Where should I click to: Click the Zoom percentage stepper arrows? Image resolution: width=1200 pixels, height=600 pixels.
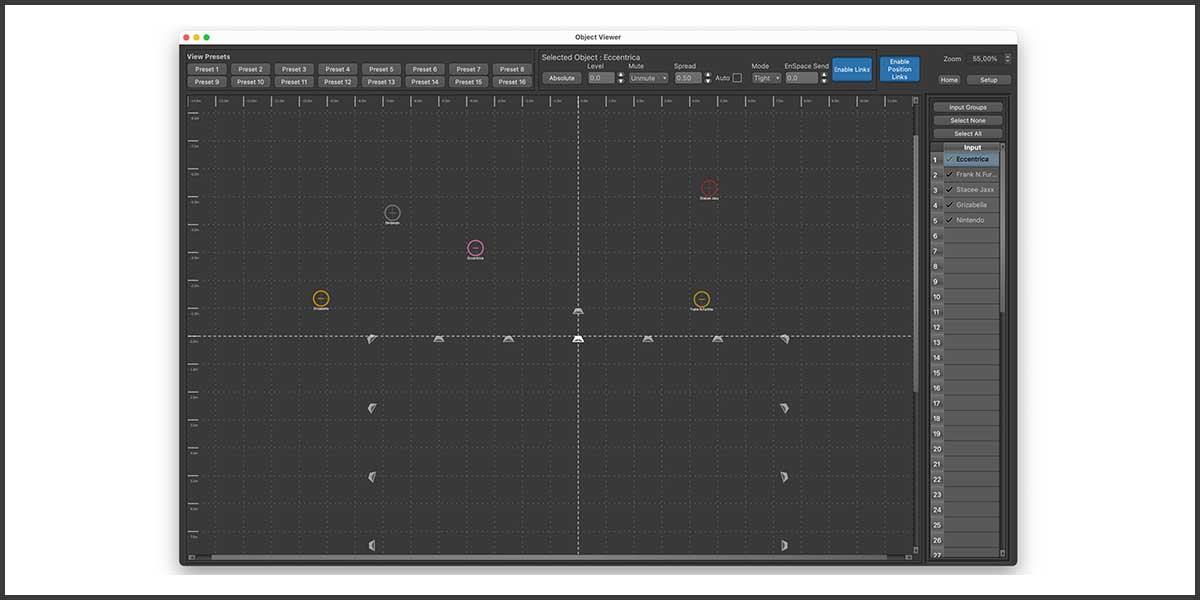pyautogui.click(x=1007, y=59)
